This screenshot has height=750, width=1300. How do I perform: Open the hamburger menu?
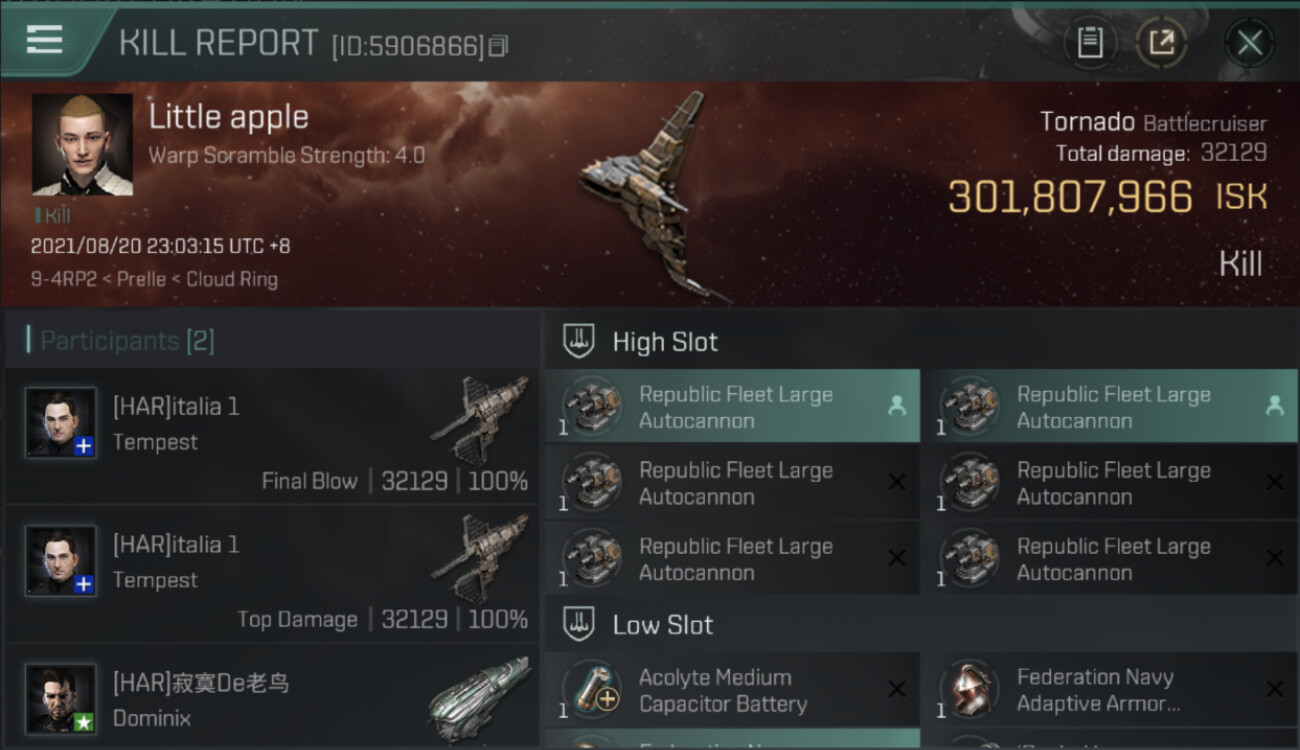pos(45,40)
